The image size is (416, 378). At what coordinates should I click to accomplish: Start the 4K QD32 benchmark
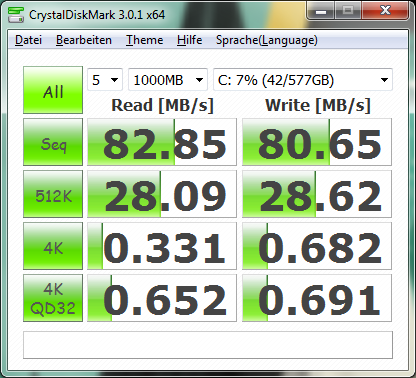53,298
